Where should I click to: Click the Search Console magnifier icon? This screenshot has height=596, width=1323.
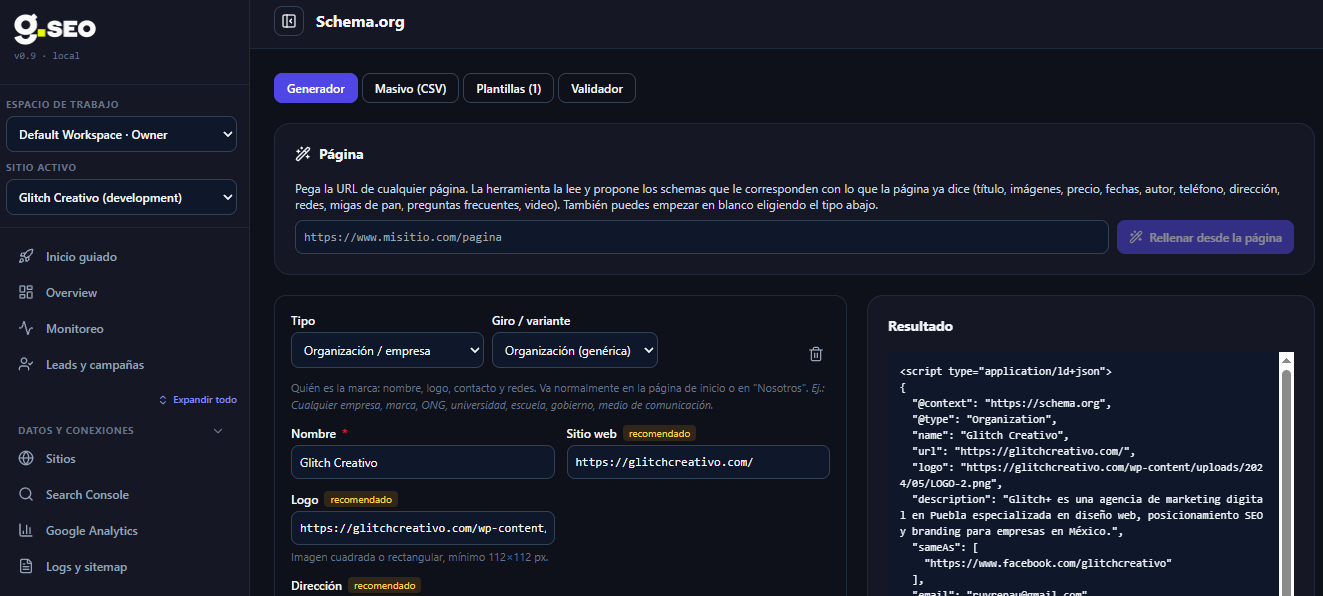pos(27,495)
